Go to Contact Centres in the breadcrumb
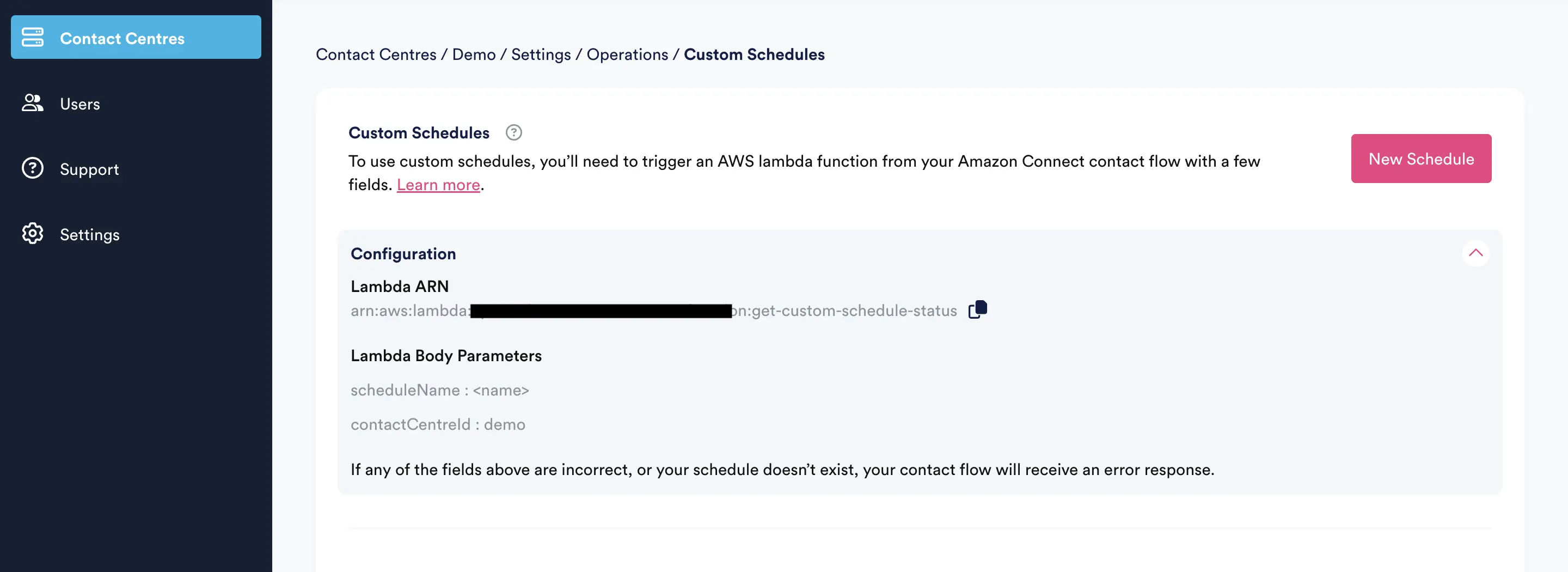This screenshot has height=572, width=1568. point(376,54)
